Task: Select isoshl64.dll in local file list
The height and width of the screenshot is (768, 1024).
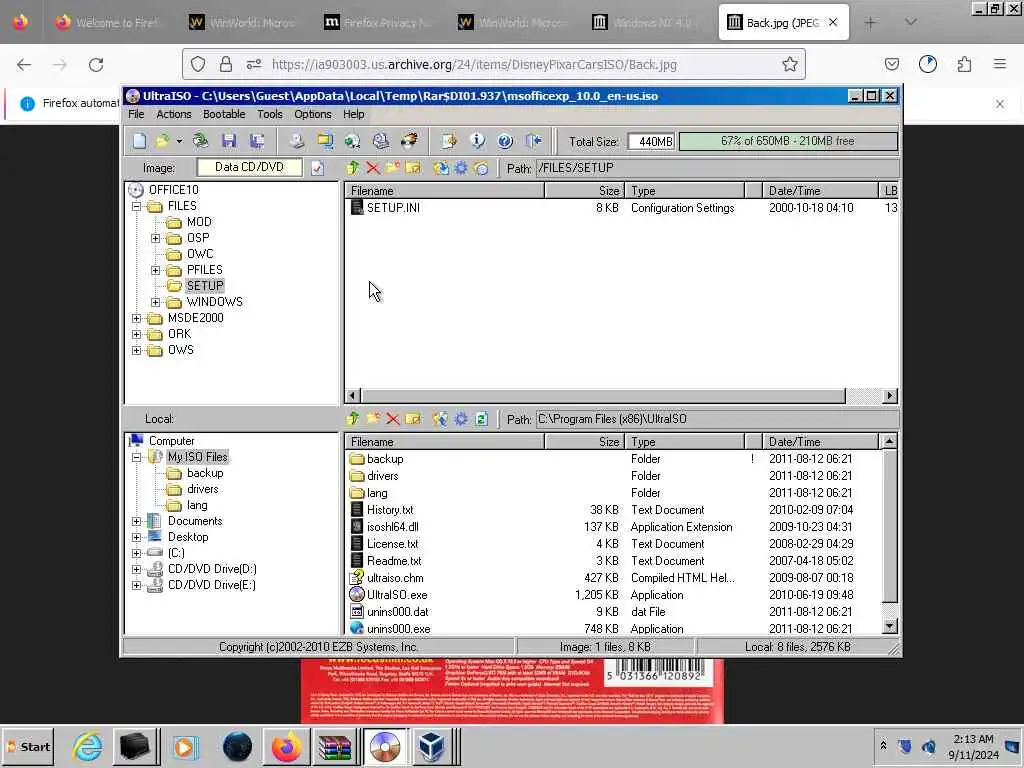Action: [392, 527]
